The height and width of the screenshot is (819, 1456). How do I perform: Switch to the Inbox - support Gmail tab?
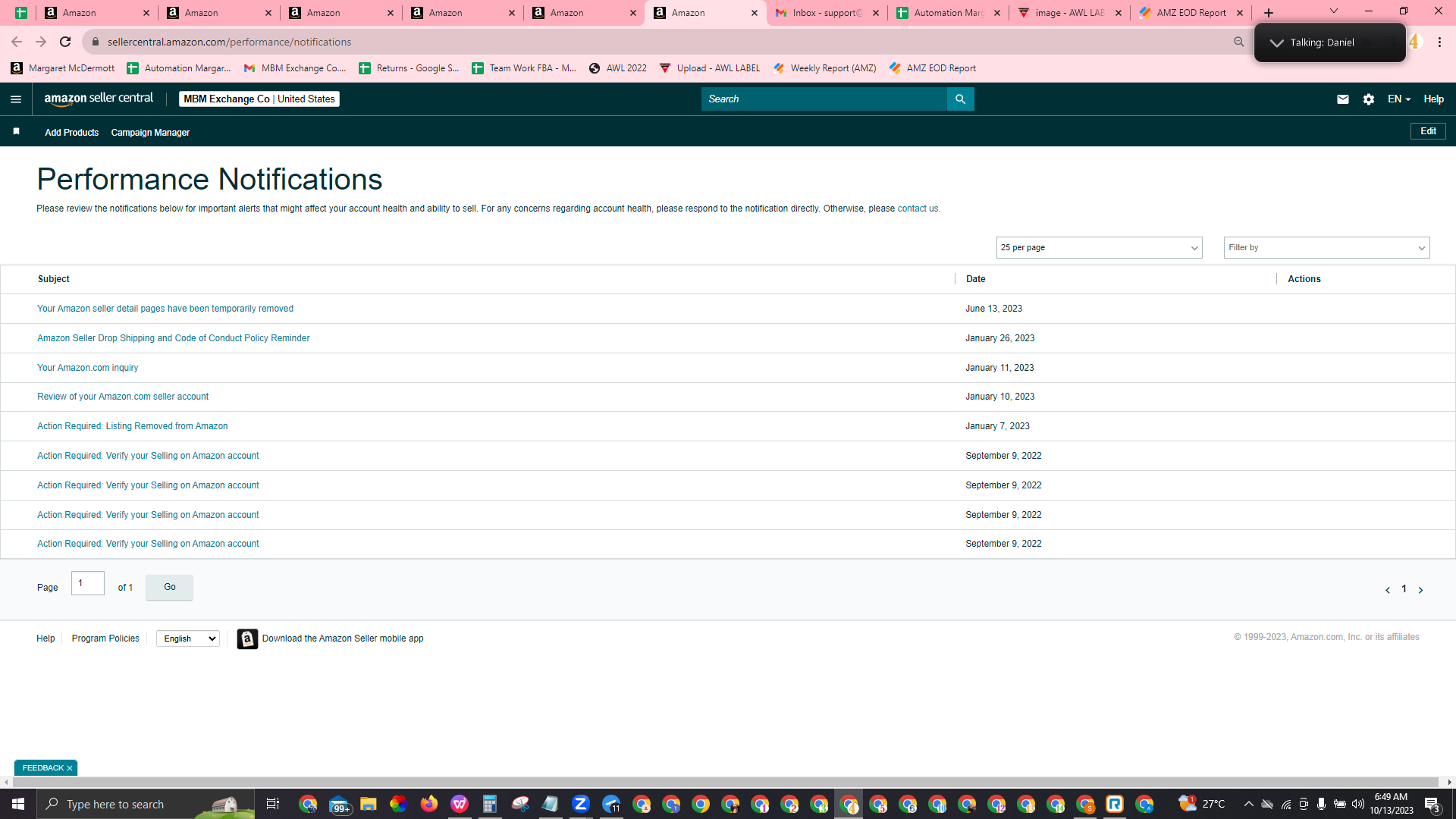coord(827,13)
